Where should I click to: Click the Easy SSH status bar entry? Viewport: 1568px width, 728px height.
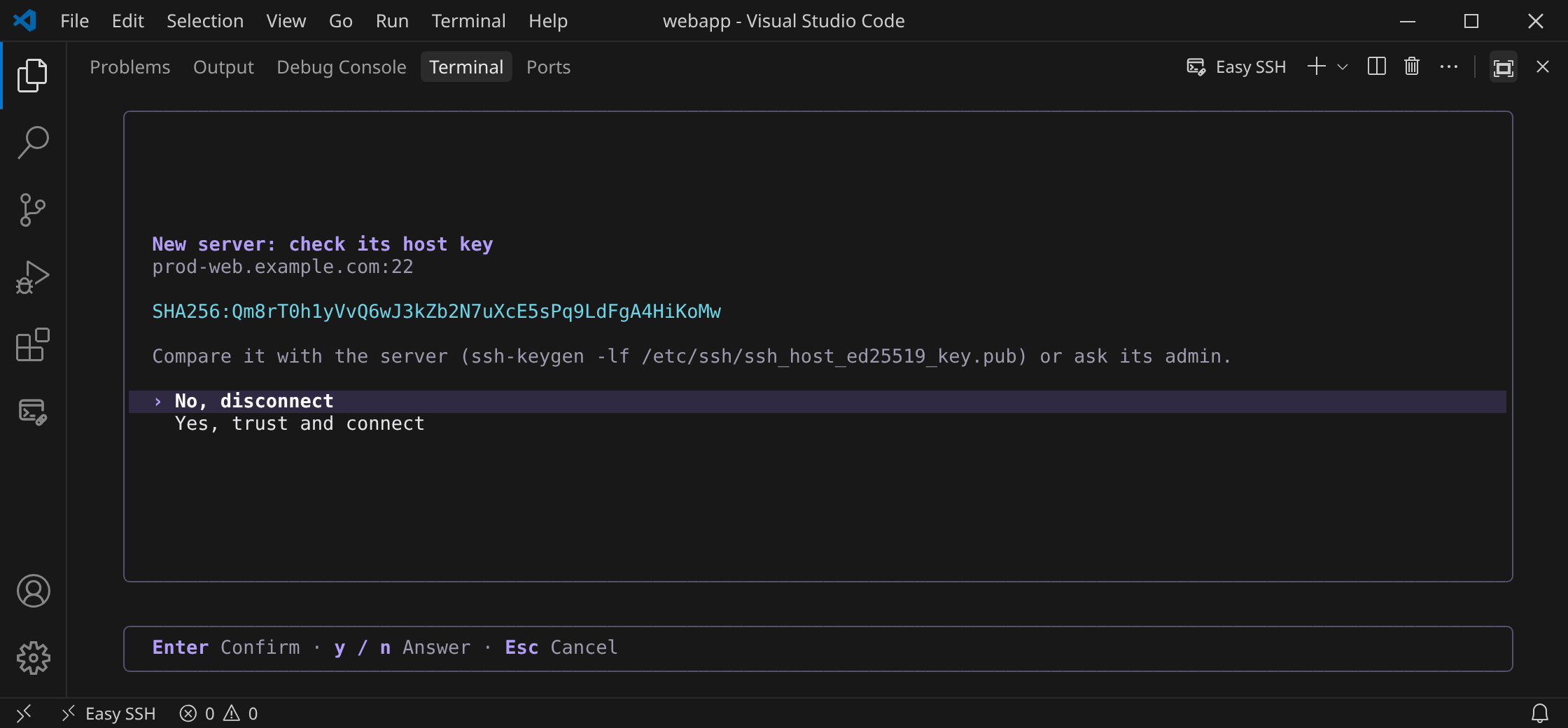click(109, 713)
